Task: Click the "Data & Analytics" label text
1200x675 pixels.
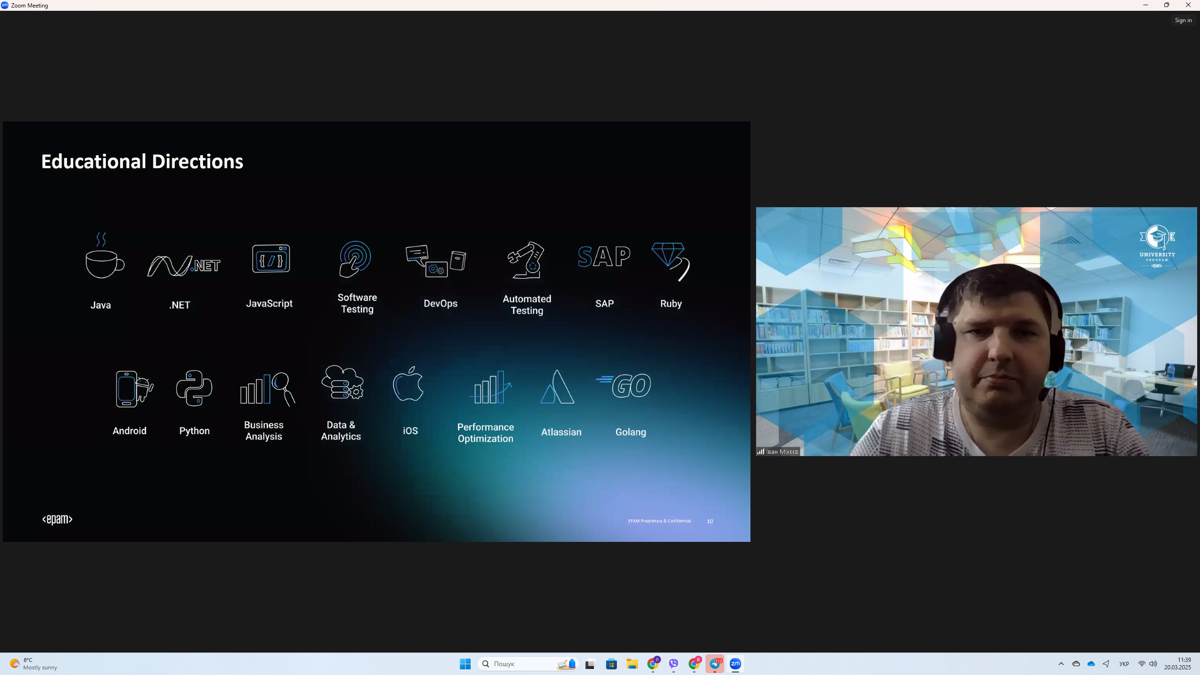Action: point(341,431)
